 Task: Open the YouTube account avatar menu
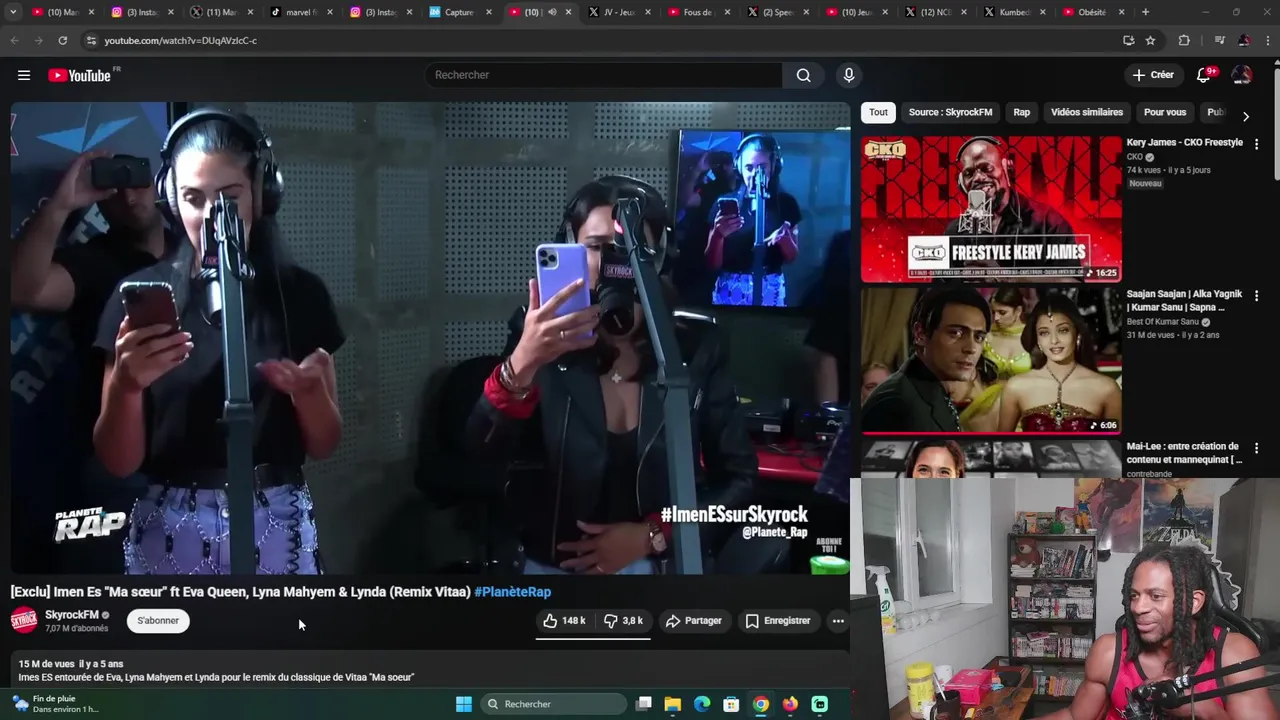pyautogui.click(x=1241, y=75)
